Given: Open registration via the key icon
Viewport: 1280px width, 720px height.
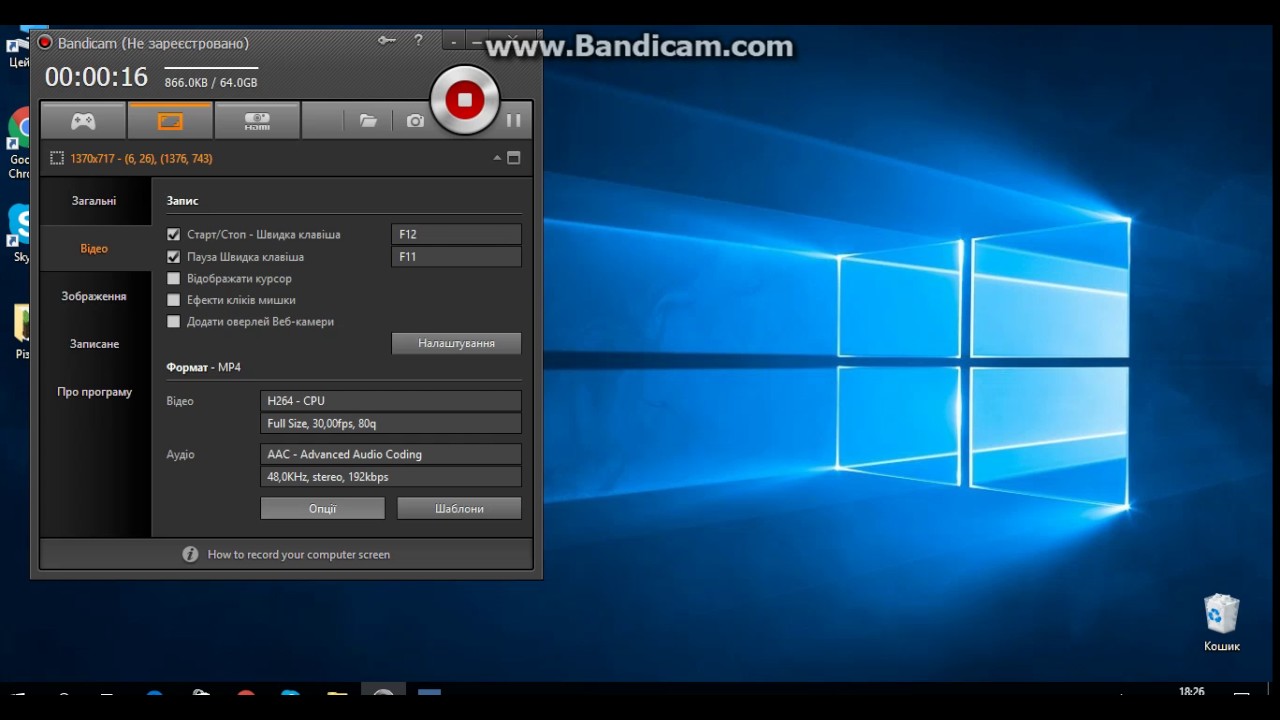Looking at the screenshot, I should pyautogui.click(x=387, y=41).
